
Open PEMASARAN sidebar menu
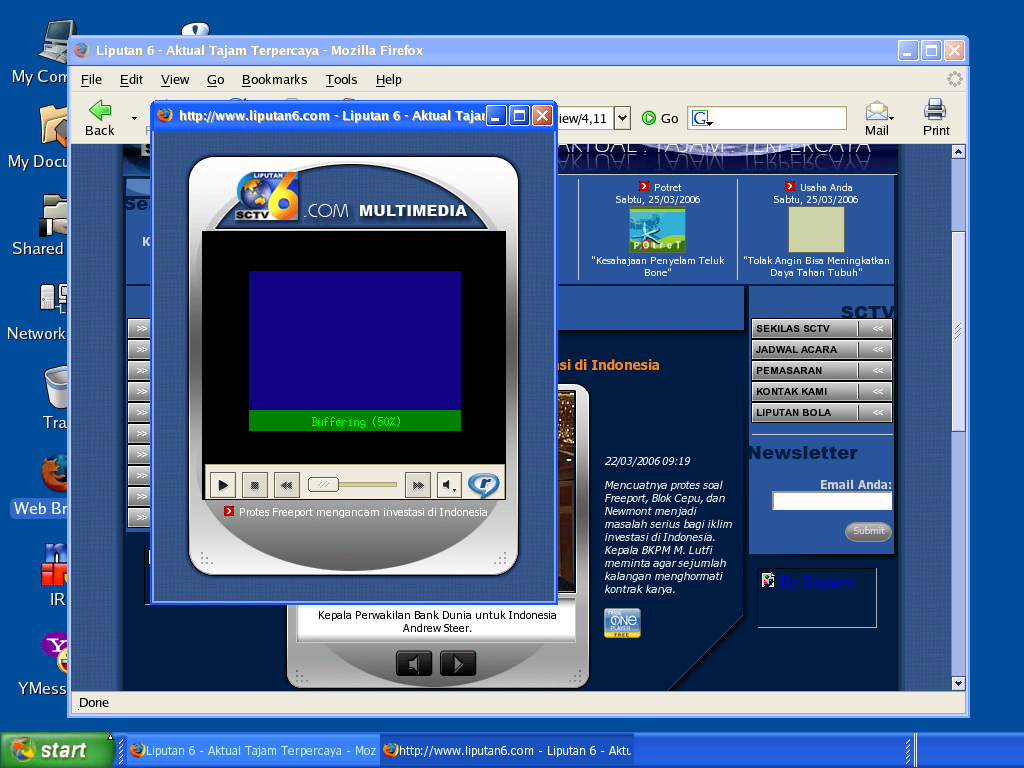point(822,370)
